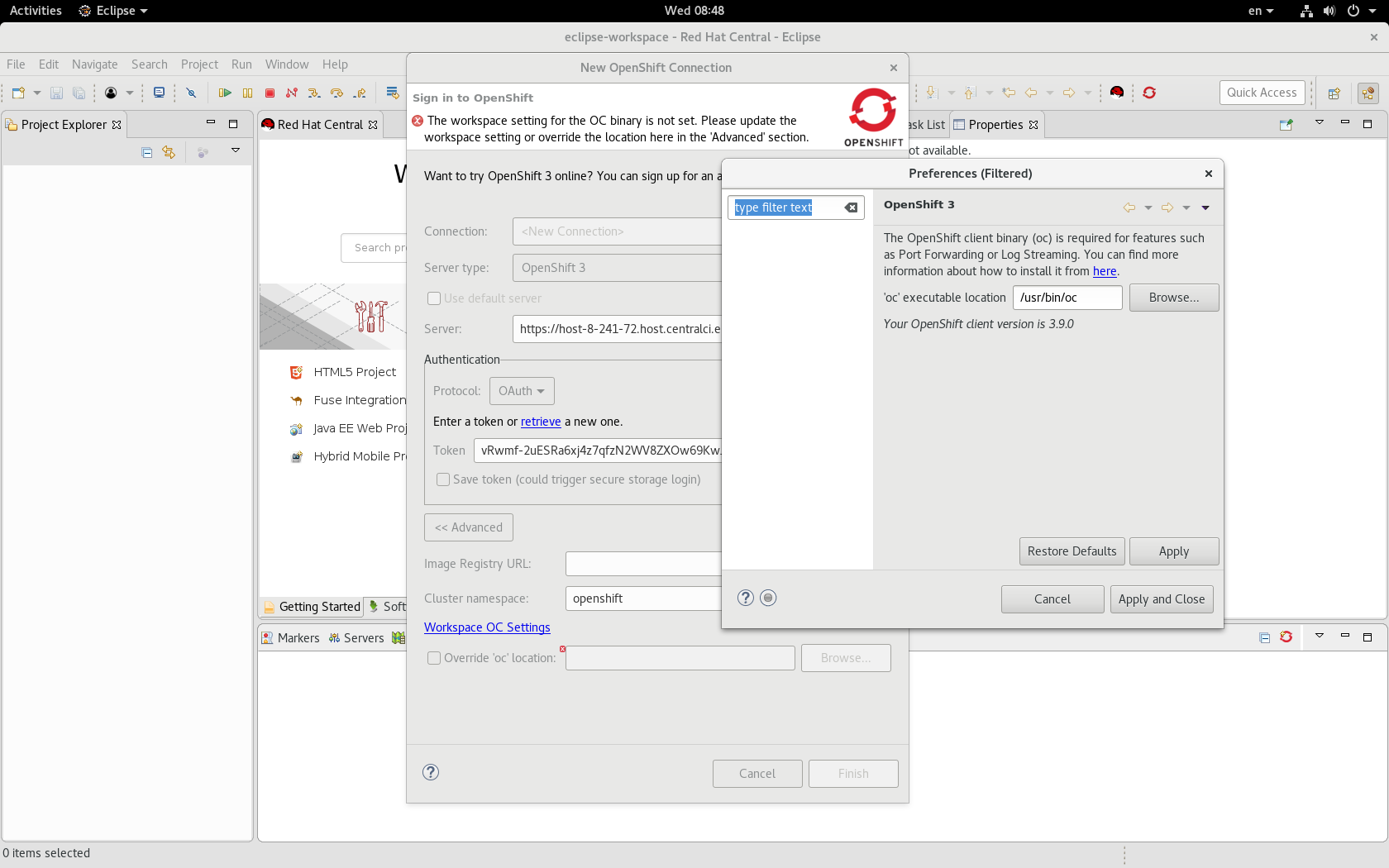Viewport: 1389px width, 868px height.
Task: Click the Apply button in Preferences
Action: coord(1174,551)
